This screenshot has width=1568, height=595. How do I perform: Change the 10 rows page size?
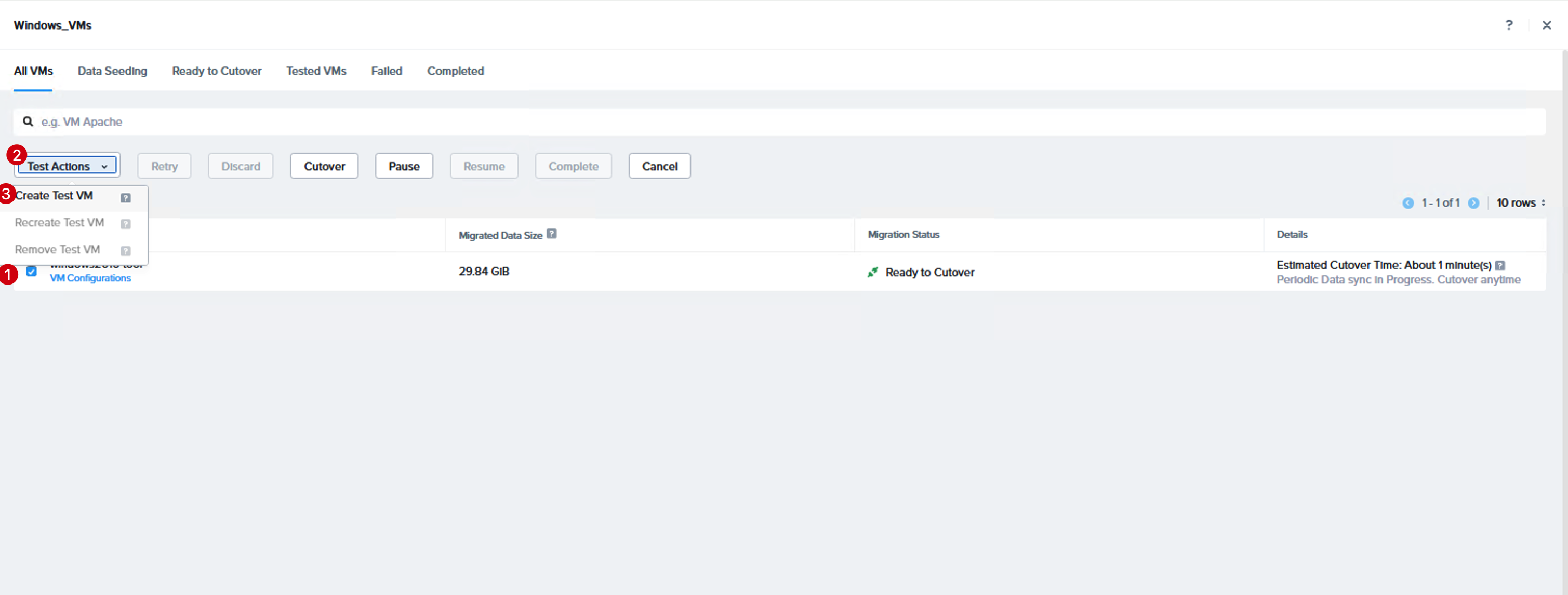(x=1521, y=203)
